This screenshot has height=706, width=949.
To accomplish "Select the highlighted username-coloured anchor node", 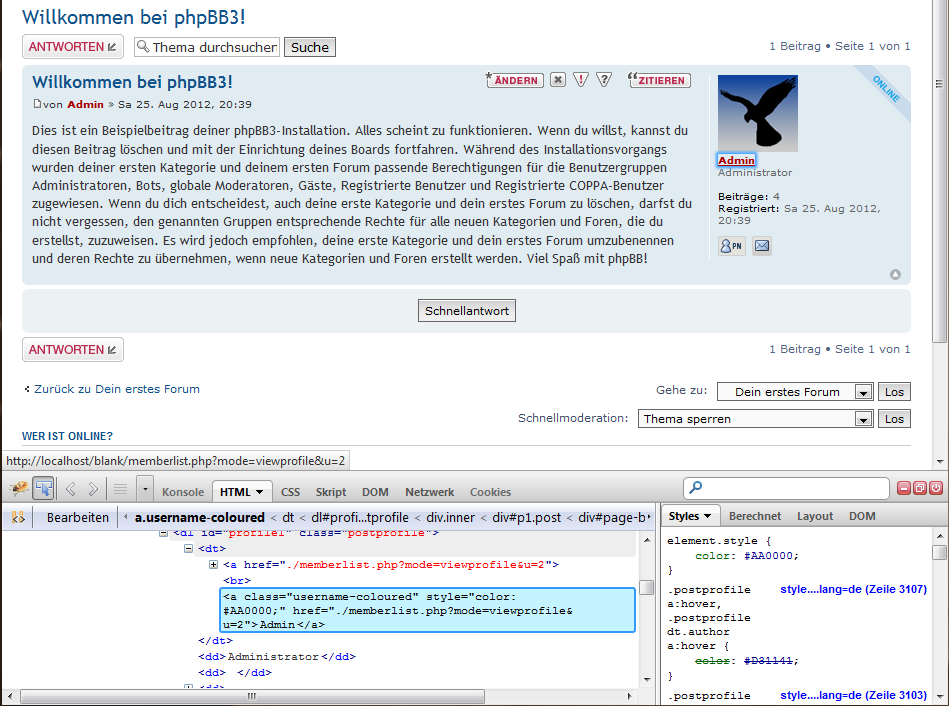I will tap(428, 610).
